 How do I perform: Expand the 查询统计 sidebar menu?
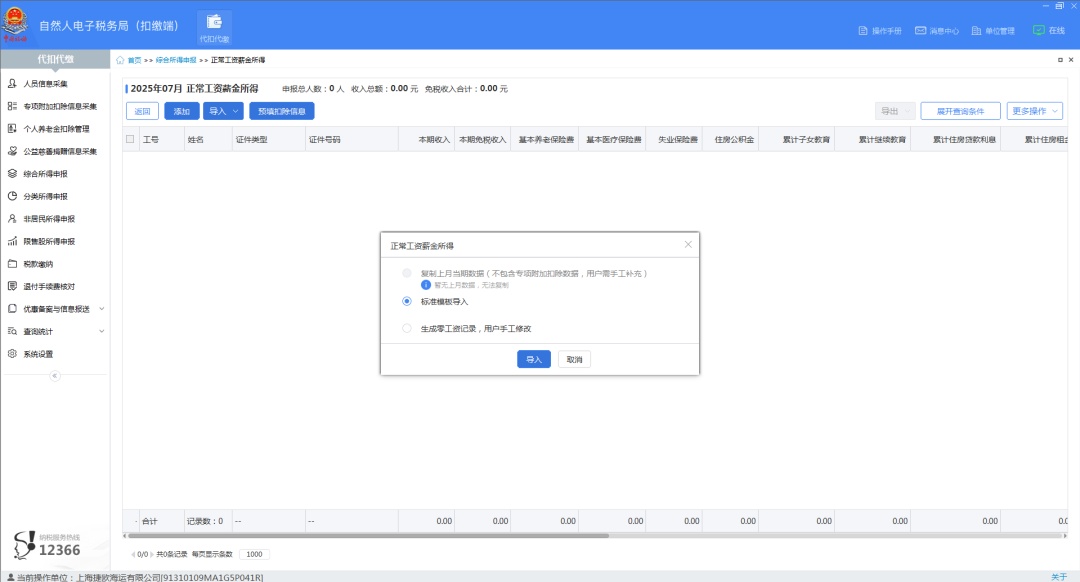tap(101, 331)
